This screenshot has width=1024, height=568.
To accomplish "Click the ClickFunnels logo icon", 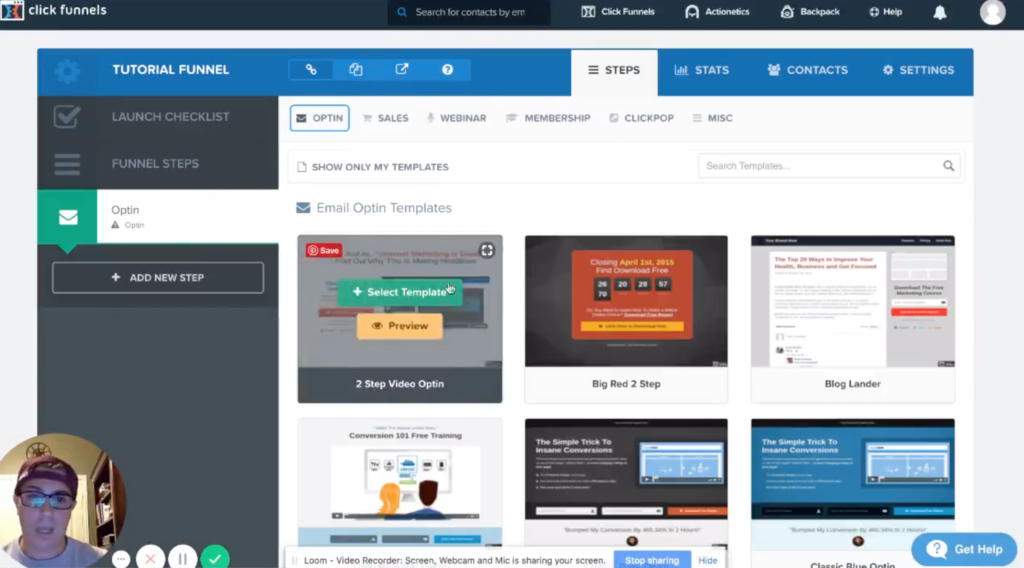I will point(12,10).
